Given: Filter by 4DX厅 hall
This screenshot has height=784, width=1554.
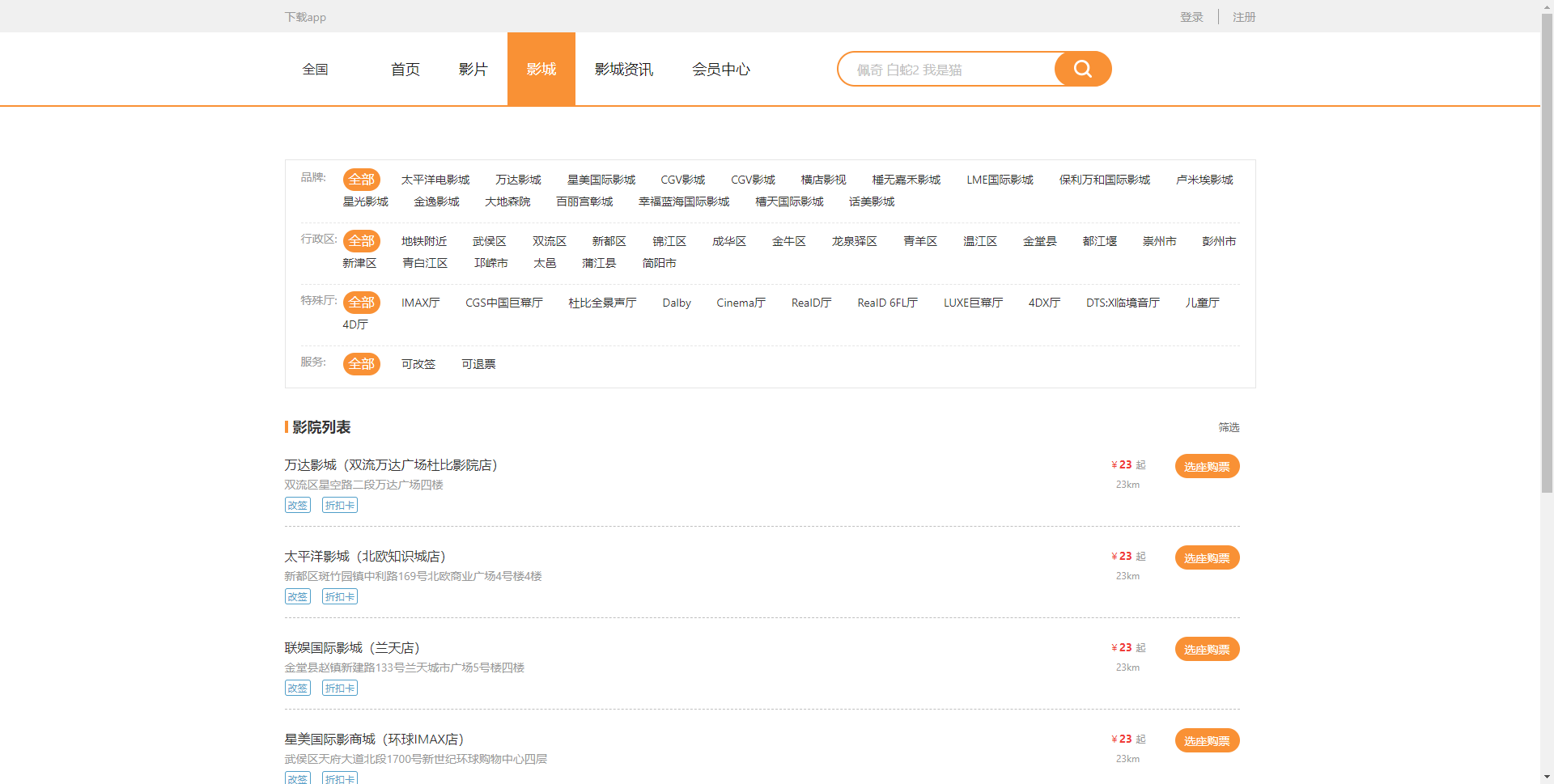Looking at the screenshot, I should (x=1044, y=303).
